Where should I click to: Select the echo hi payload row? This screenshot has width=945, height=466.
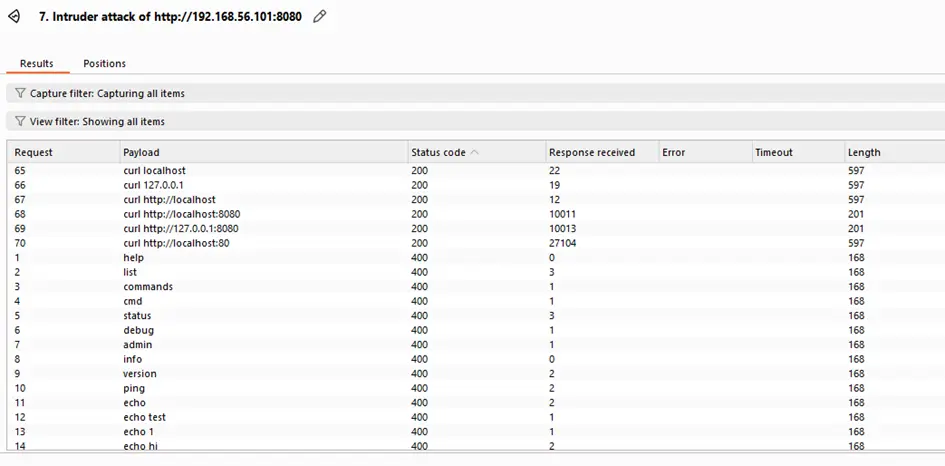[476, 446]
